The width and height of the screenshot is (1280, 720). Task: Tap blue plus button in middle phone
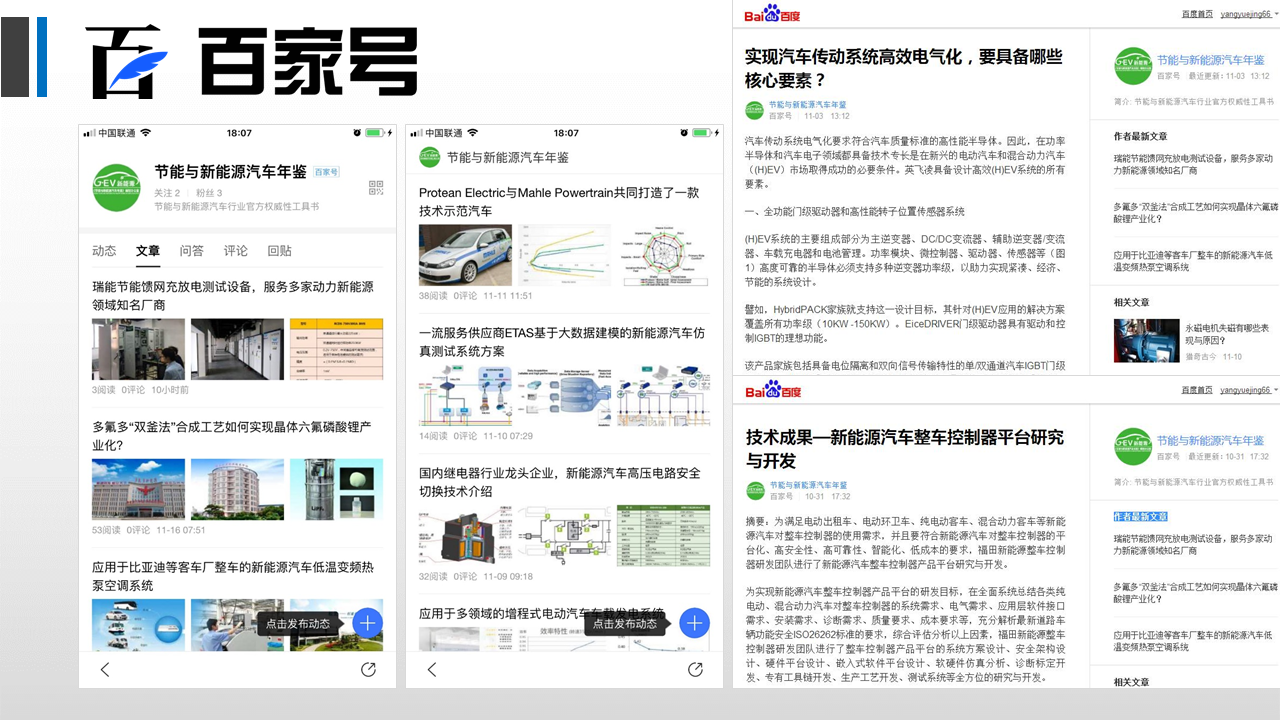695,623
